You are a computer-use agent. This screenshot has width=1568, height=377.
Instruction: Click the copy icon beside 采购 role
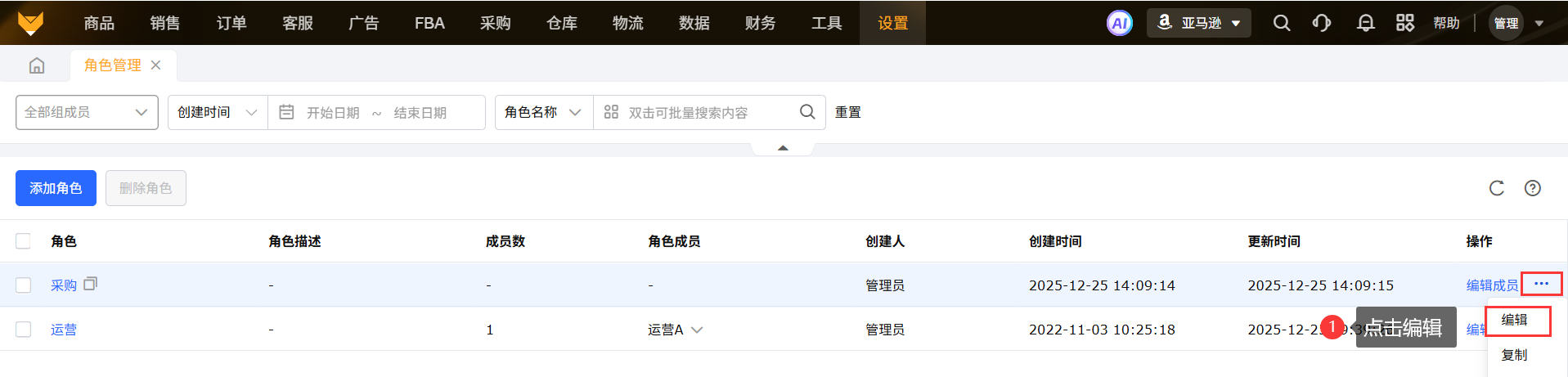point(91,284)
